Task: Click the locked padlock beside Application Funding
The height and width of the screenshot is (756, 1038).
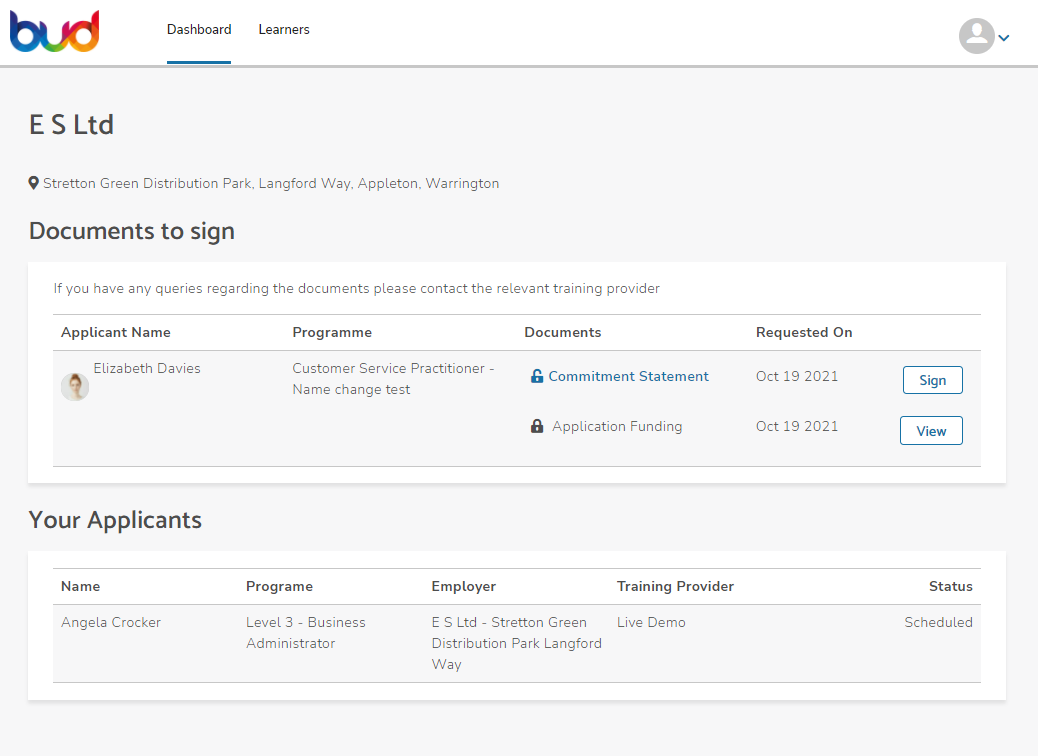Action: pyautogui.click(x=537, y=425)
